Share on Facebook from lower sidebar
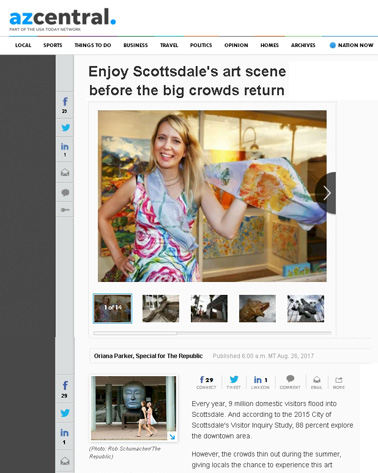 click(x=65, y=389)
